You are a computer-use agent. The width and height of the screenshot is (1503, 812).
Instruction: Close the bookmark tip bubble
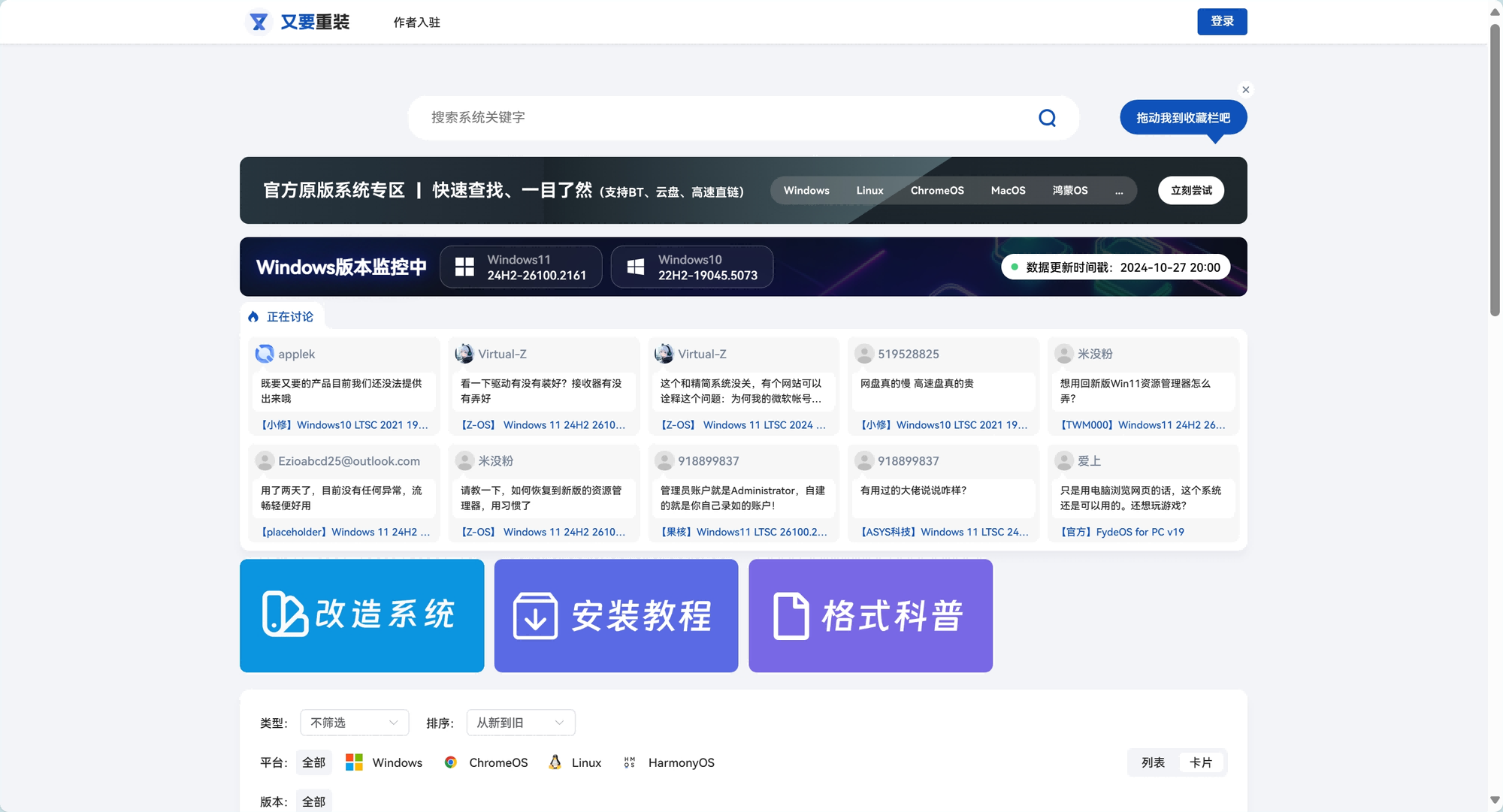click(x=1246, y=89)
